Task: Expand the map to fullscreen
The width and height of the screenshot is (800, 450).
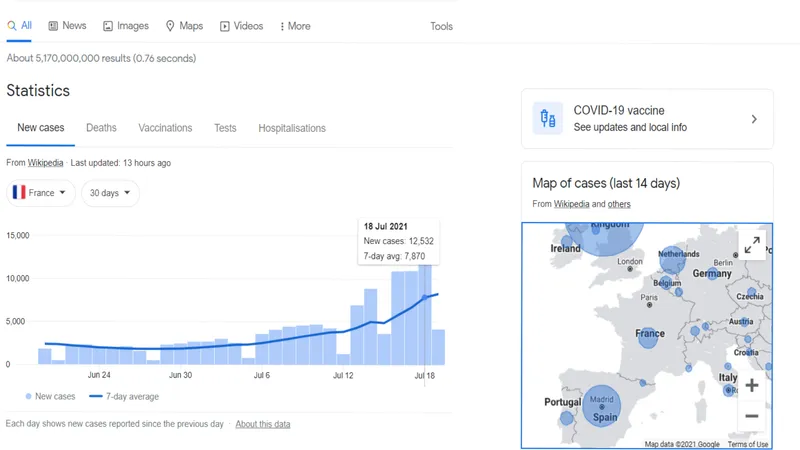Action: [x=752, y=244]
